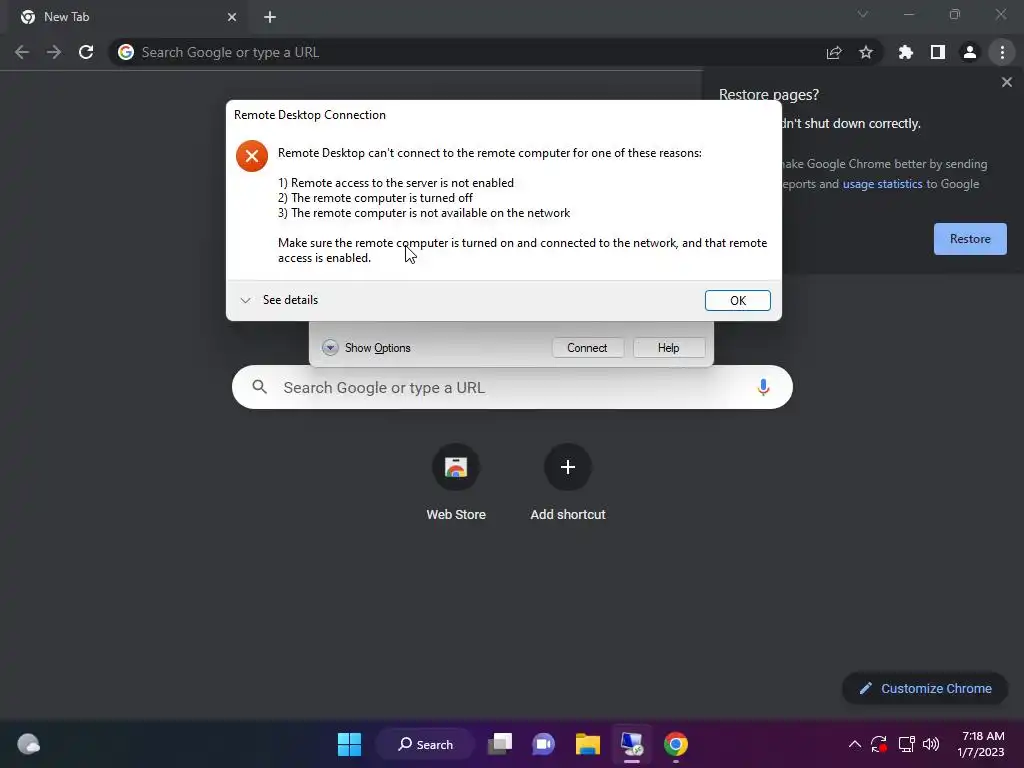
Task: Click OK in Remote Desktop error dialog
Action: (x=738, y=300)
